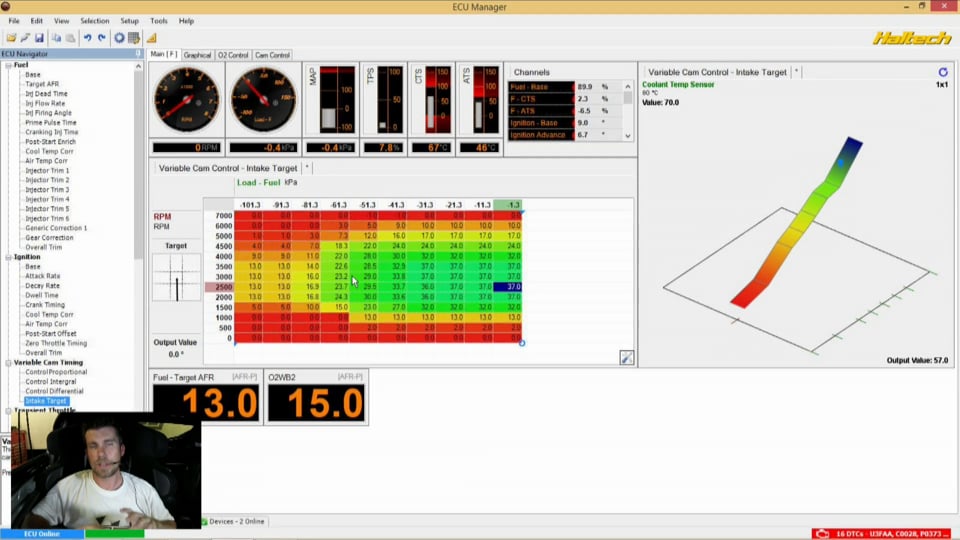
Task: Select Inj Flow Rate tree item
Action: (45, 103)
